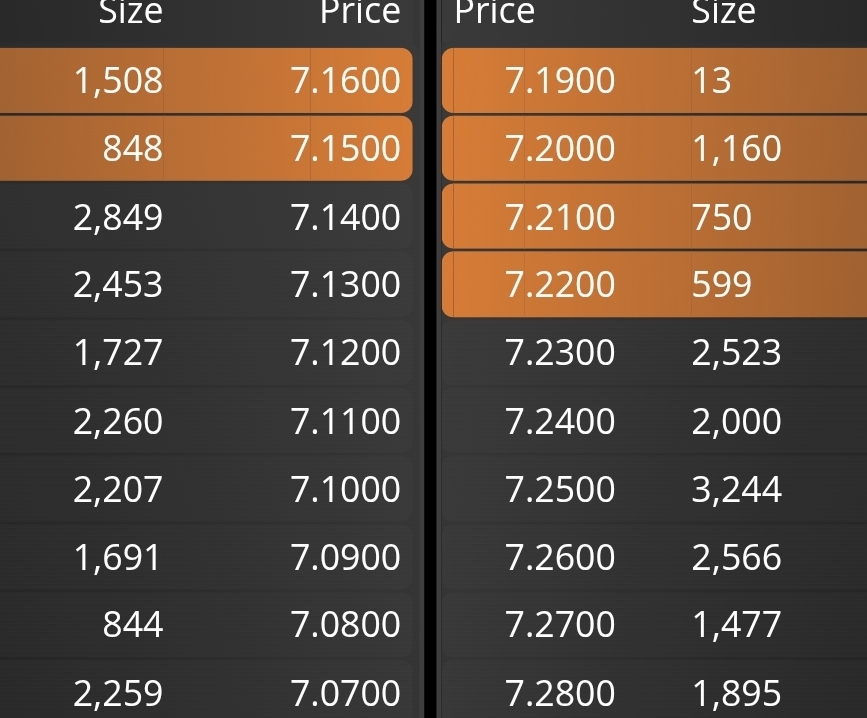Image resolution: width=867 pixels, height=718 pixels.
Task: Click the ask size 3,244
Action: [736, 489]
